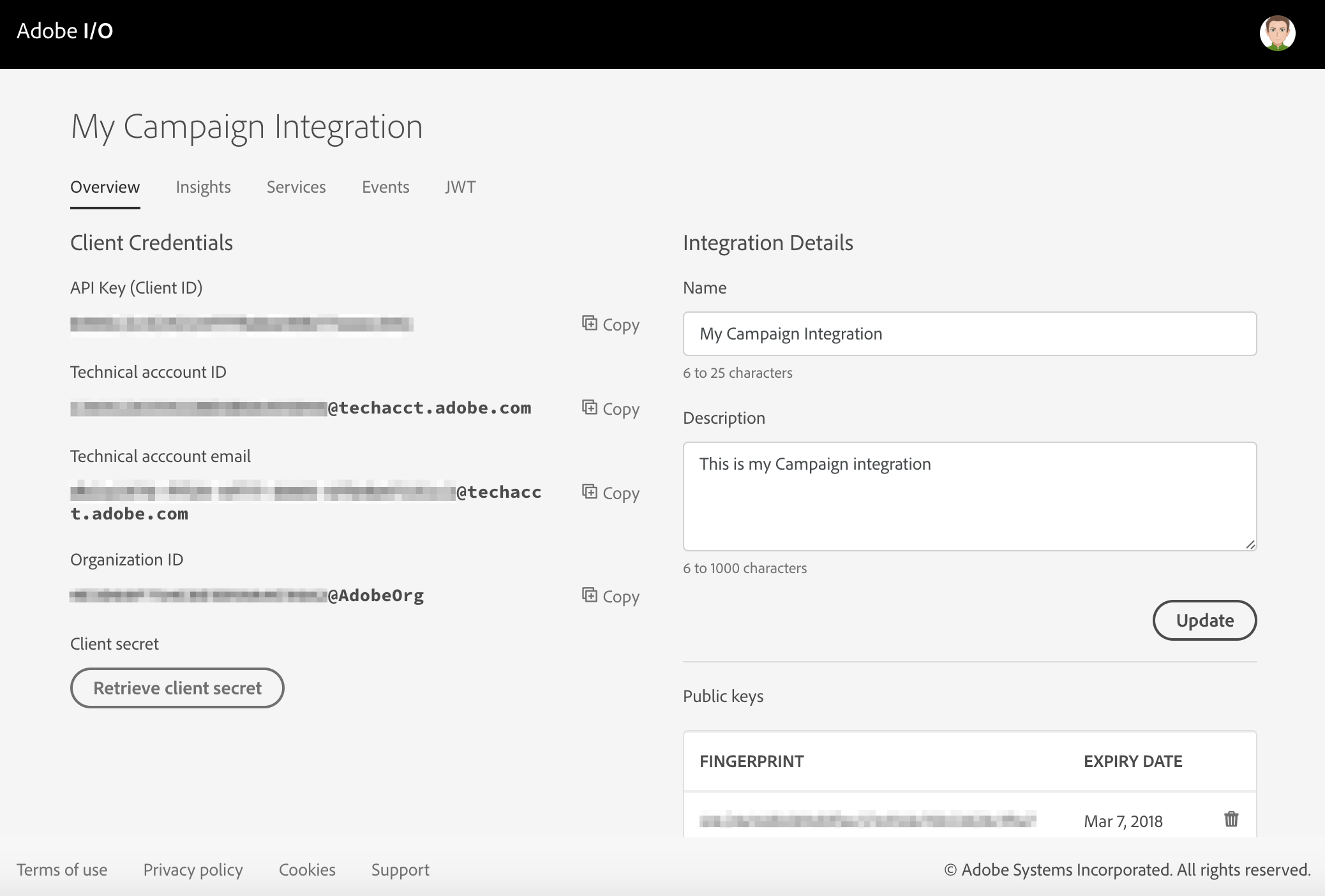Switch to the Insights tab

tap(203, 187)
